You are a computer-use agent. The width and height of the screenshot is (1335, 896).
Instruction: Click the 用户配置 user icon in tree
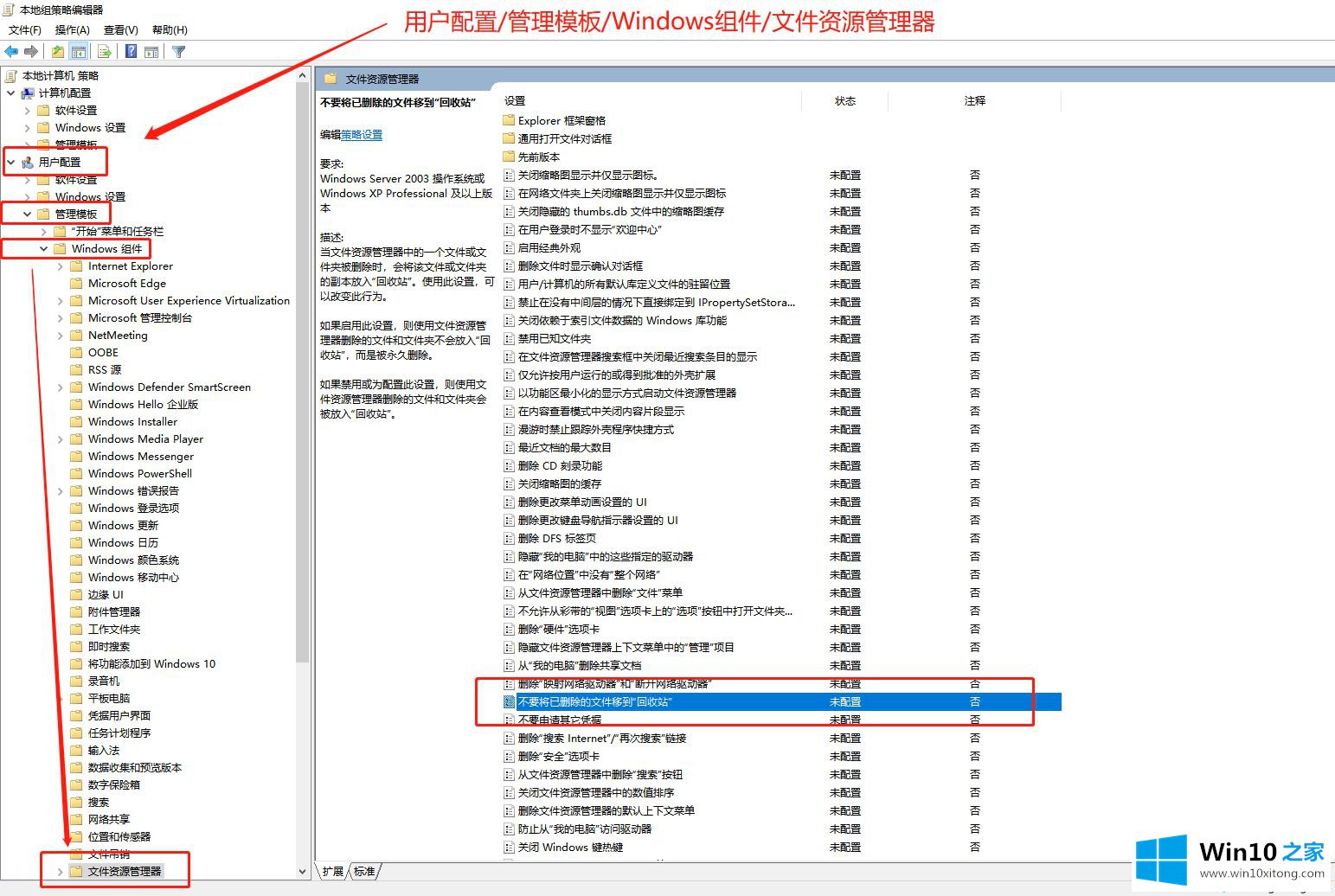tap(28, 162)
